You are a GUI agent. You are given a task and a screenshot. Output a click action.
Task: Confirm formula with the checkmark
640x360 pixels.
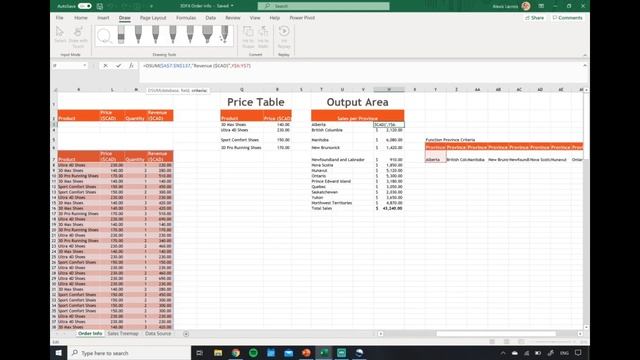click(x=118, y=66)
